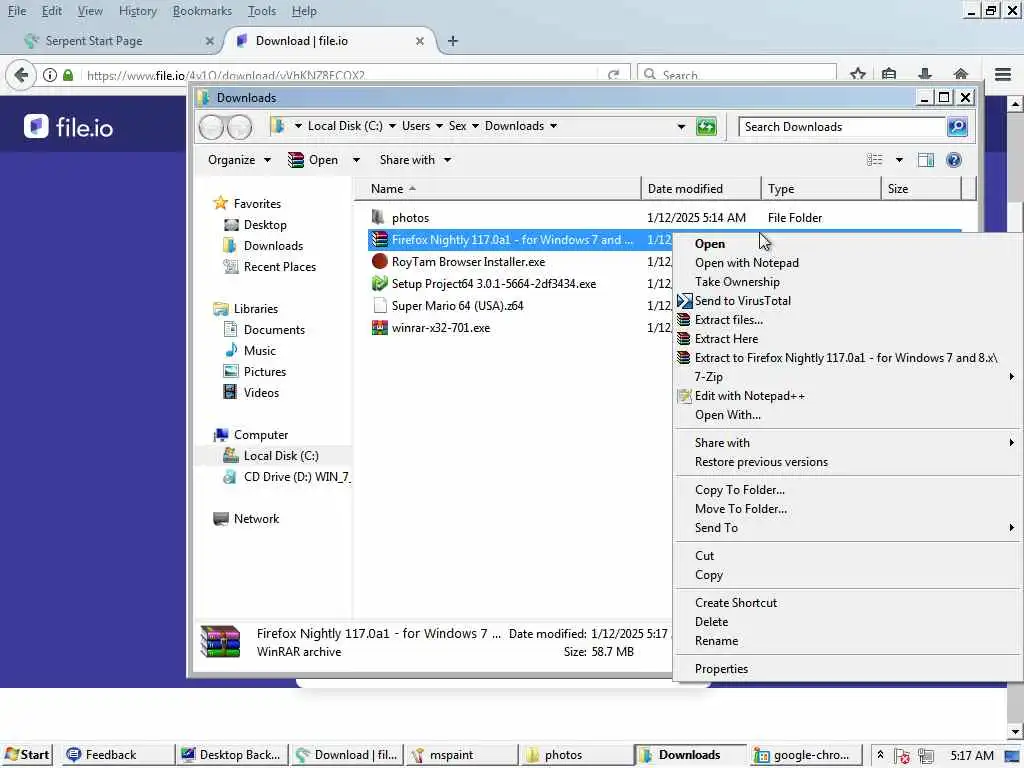Click the browser URL address field
Viewport: 1024px width, 768px height.
pyautogui.click(x=340, y=75)
